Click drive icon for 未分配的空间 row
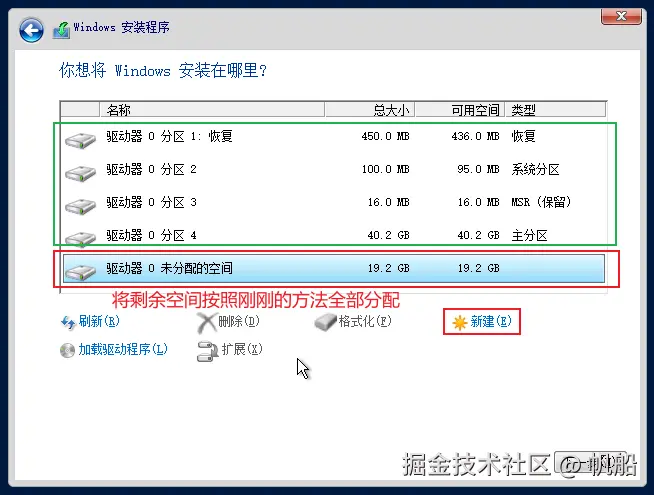 [x=80, y=272]
